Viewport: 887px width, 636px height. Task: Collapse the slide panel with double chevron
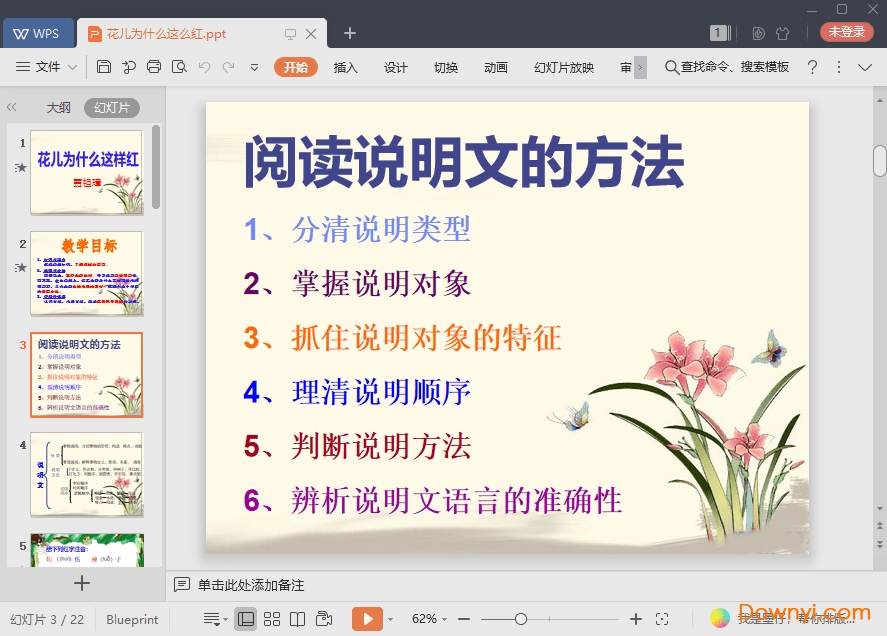(11, 107)
